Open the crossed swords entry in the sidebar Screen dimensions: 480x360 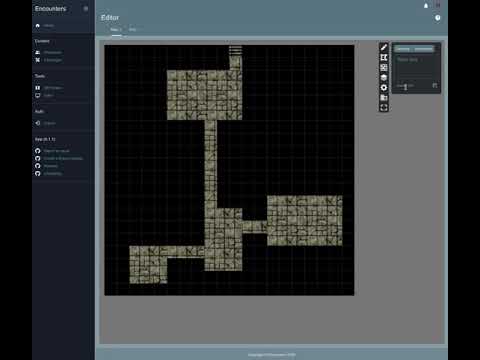click(x=48, y=60)
